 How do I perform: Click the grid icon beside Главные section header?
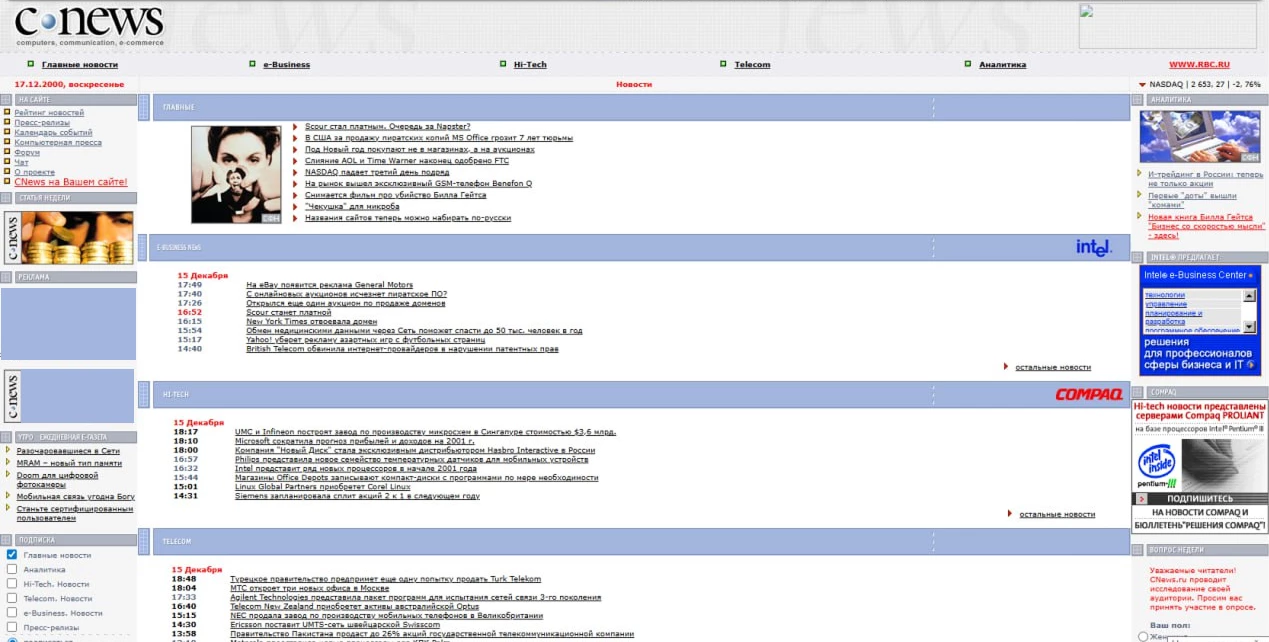(x=144, y=107)
